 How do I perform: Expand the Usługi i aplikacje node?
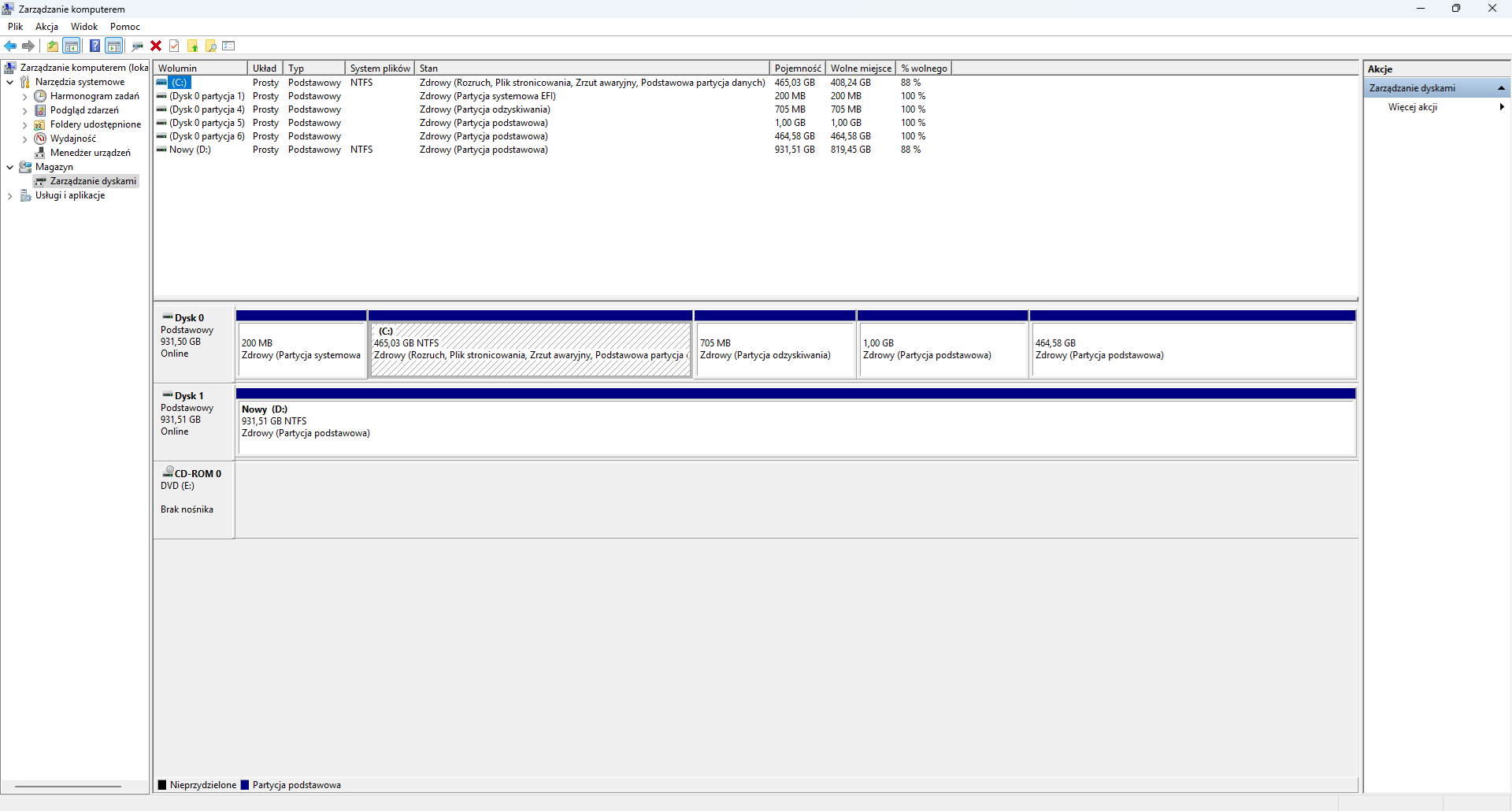tap(9, 196)
